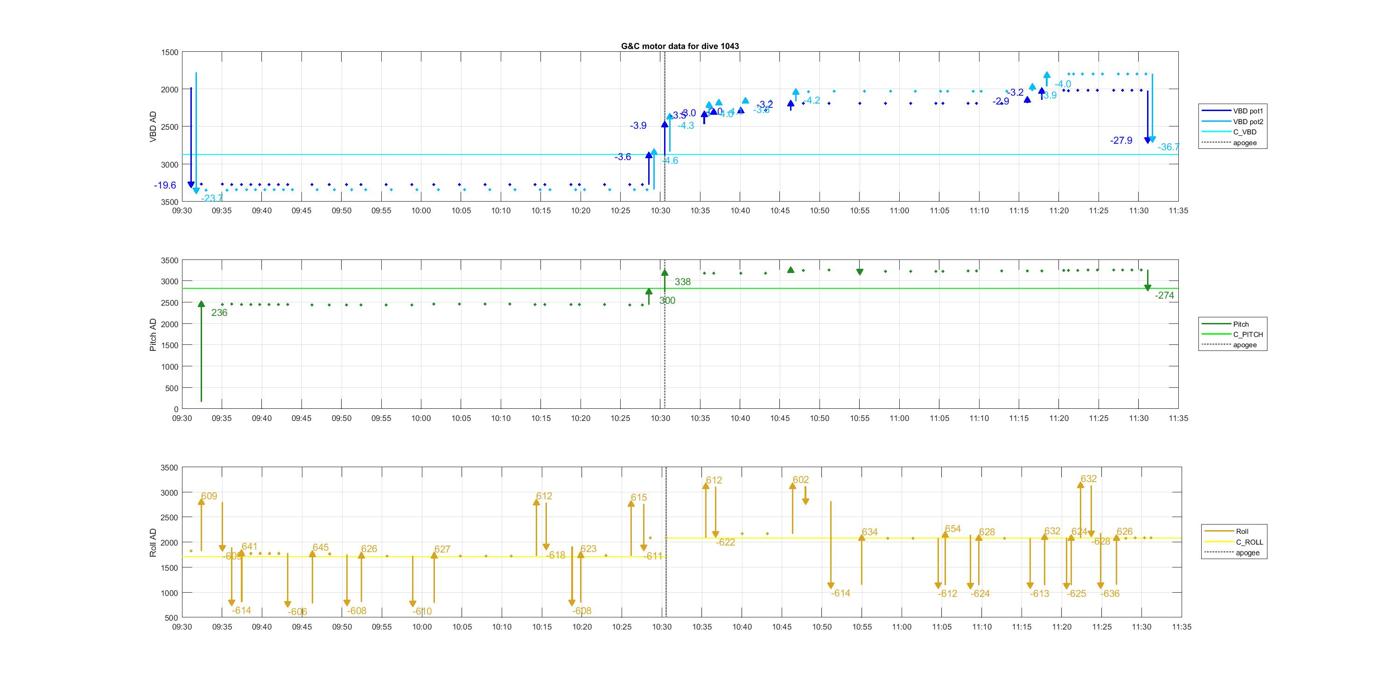The width and height of the screenshot is (1400, 693).
Task: Click the '-624' roll data label
Action: coord(980,593)
